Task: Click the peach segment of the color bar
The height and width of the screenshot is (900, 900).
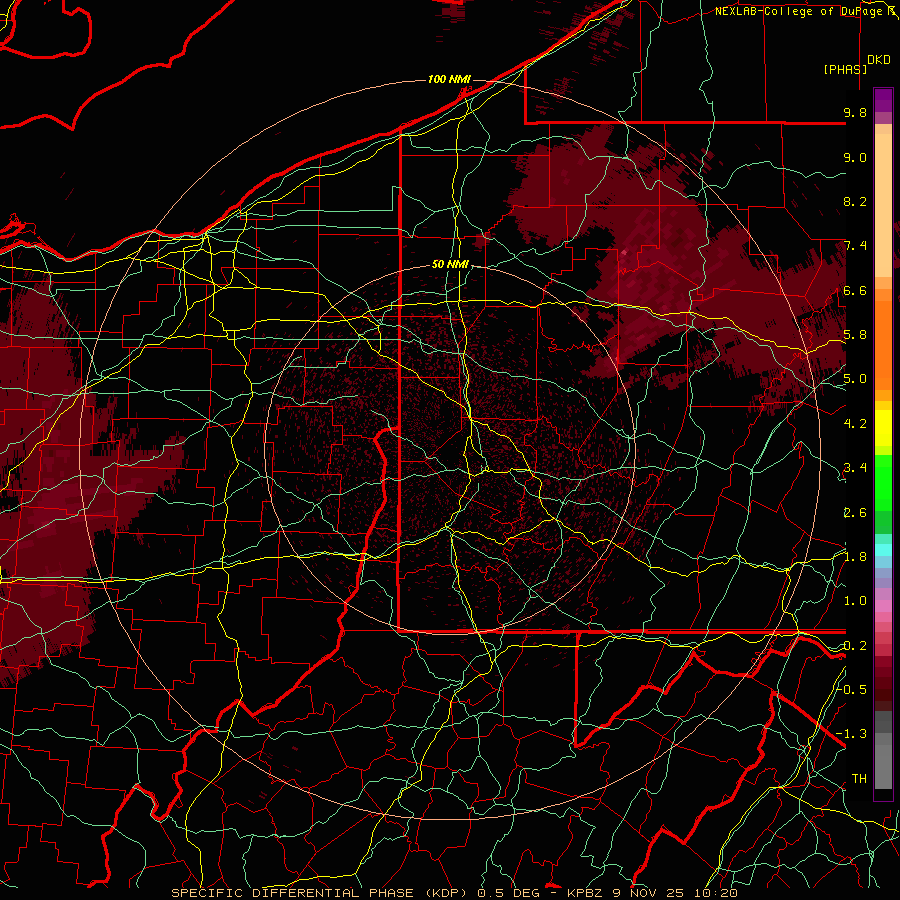Action: pos(883,205)
